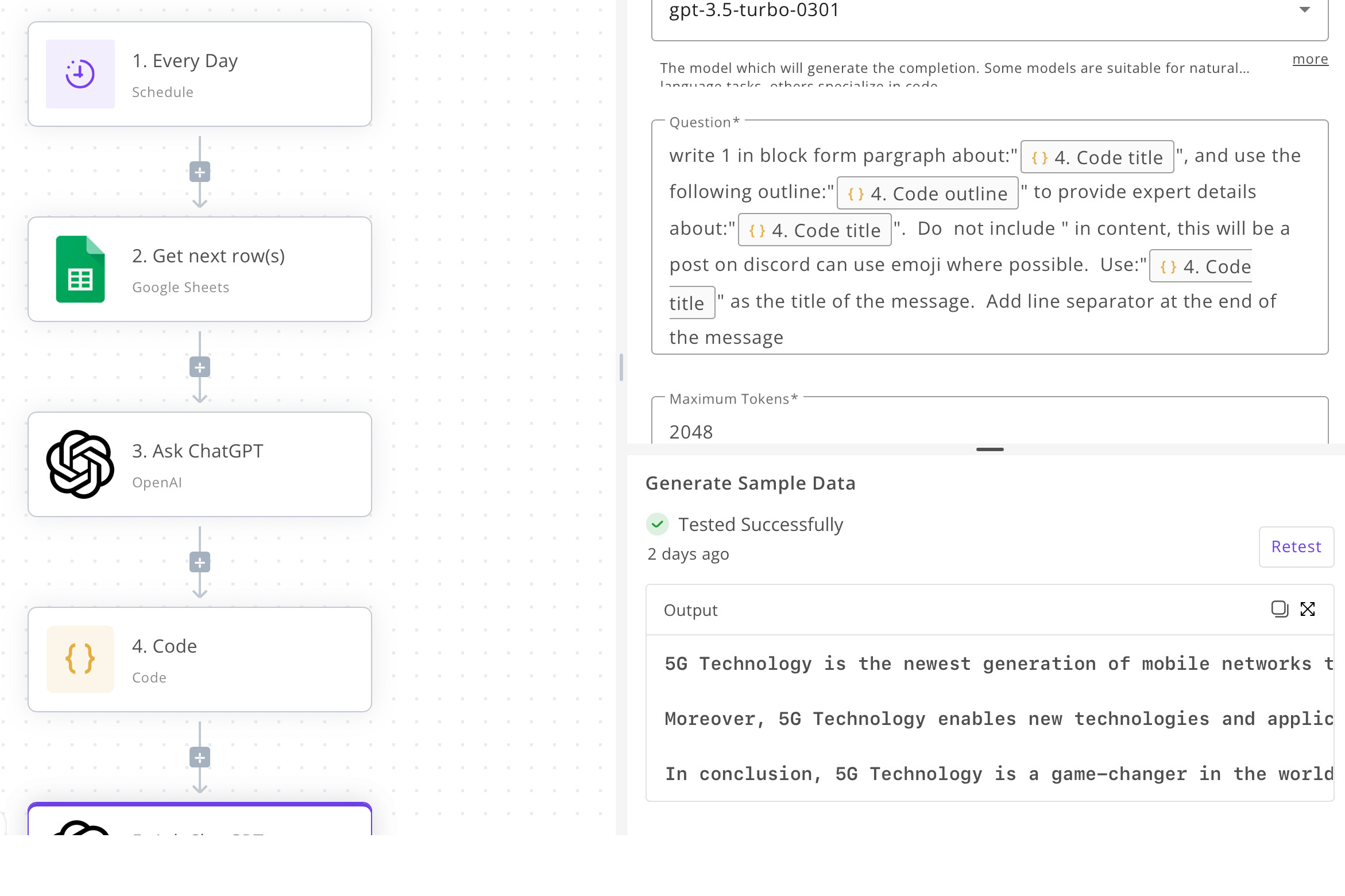Viewport: 1345px width, 896px height.
Task: Click the more link beside the model description
Action: (x=1310, y=59)
